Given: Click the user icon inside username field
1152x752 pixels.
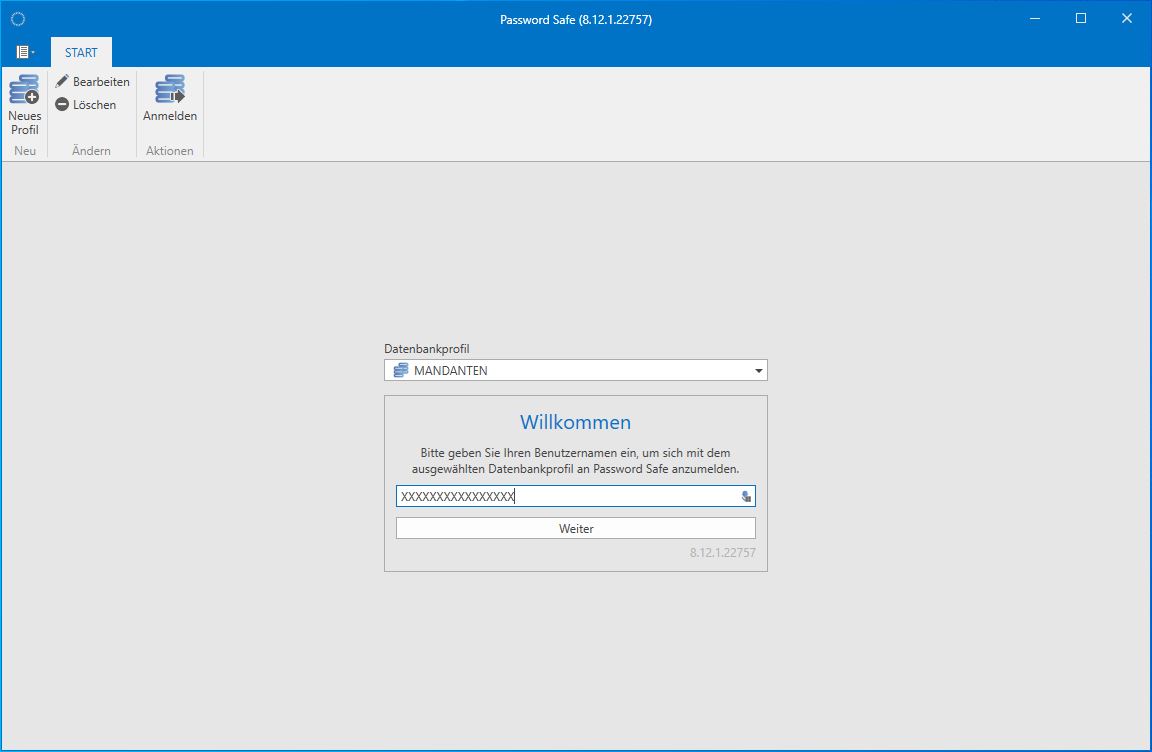Looking at the screenshot, I should coord(746,497).
